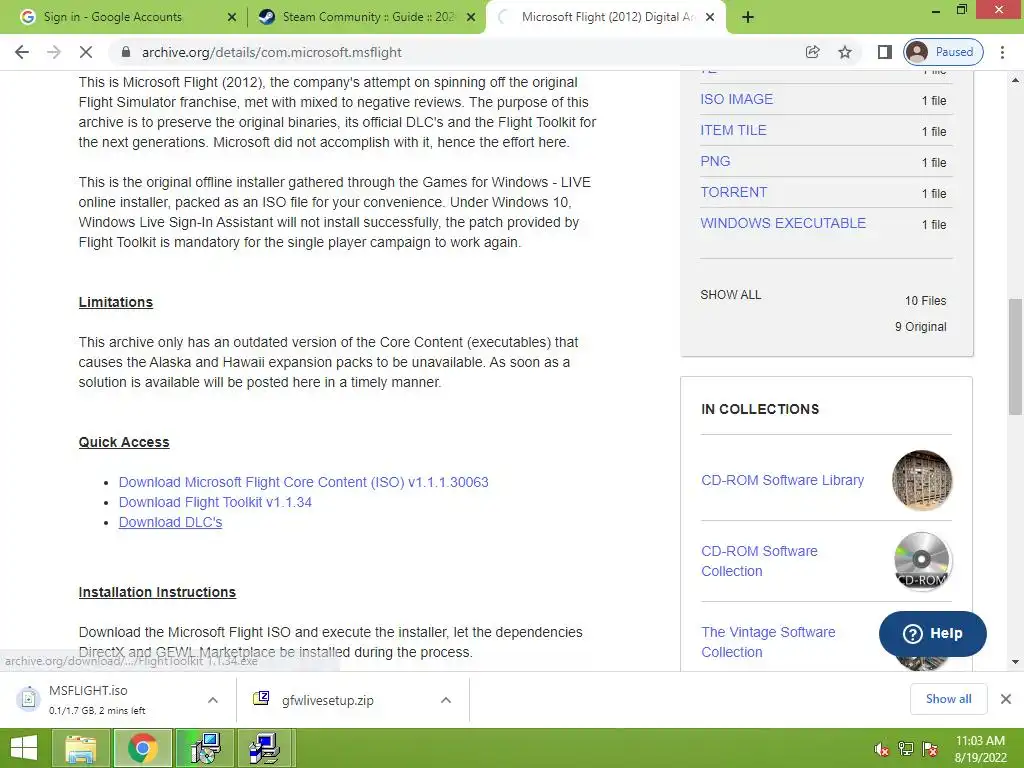Click the muted volume tray icon
The image size is (1024, 768).
pyautogui.click(x=881, y=749)
